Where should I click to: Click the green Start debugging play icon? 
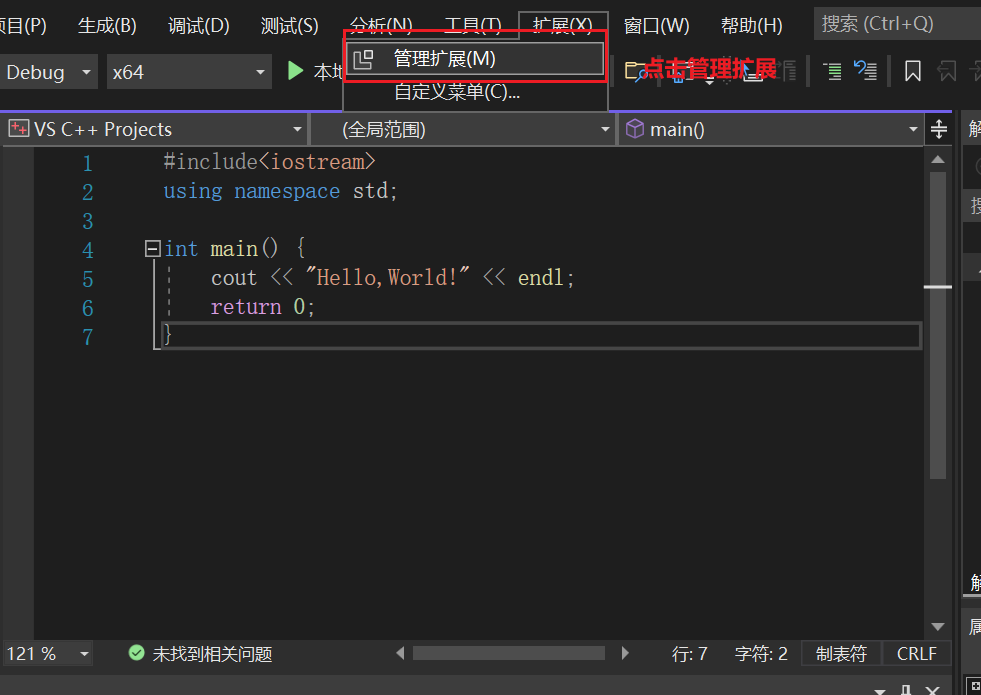pos(295,71)
